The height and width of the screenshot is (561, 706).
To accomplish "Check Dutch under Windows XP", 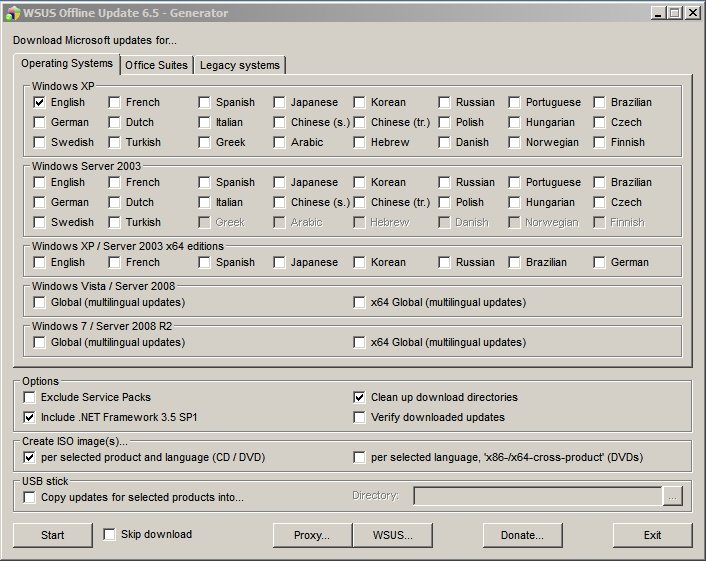I will 114,122.
